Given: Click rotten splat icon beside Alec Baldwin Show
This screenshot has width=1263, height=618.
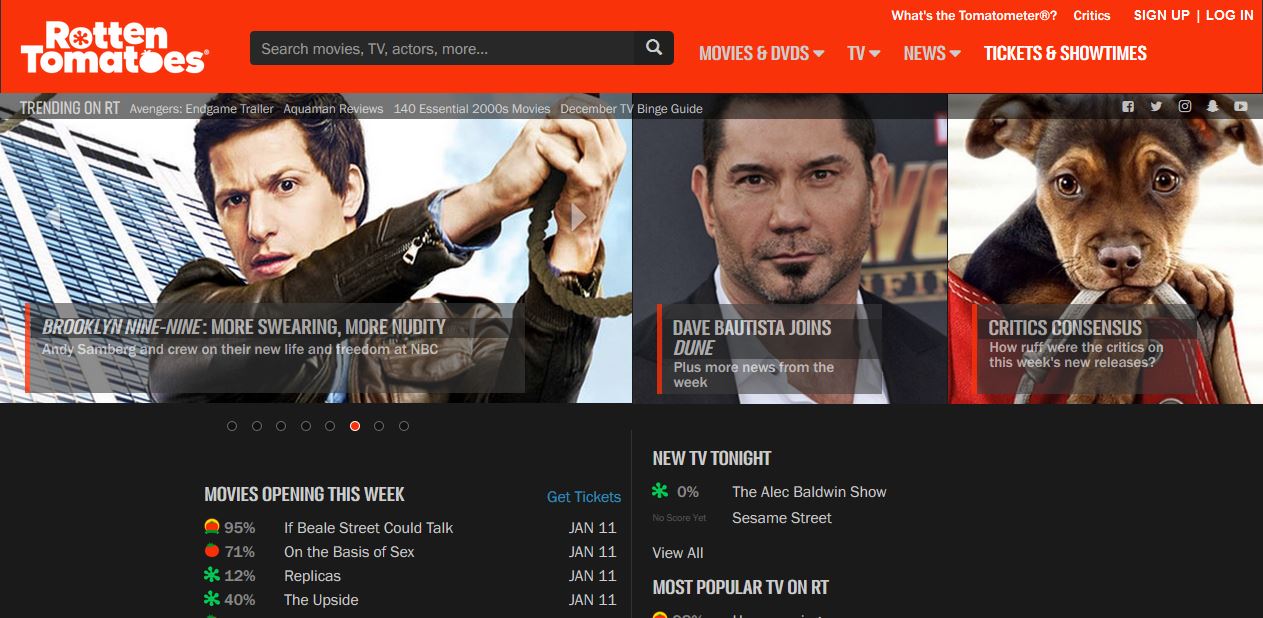Looking at the screenshot, I should pyautogui.click(x=659, y=491).
